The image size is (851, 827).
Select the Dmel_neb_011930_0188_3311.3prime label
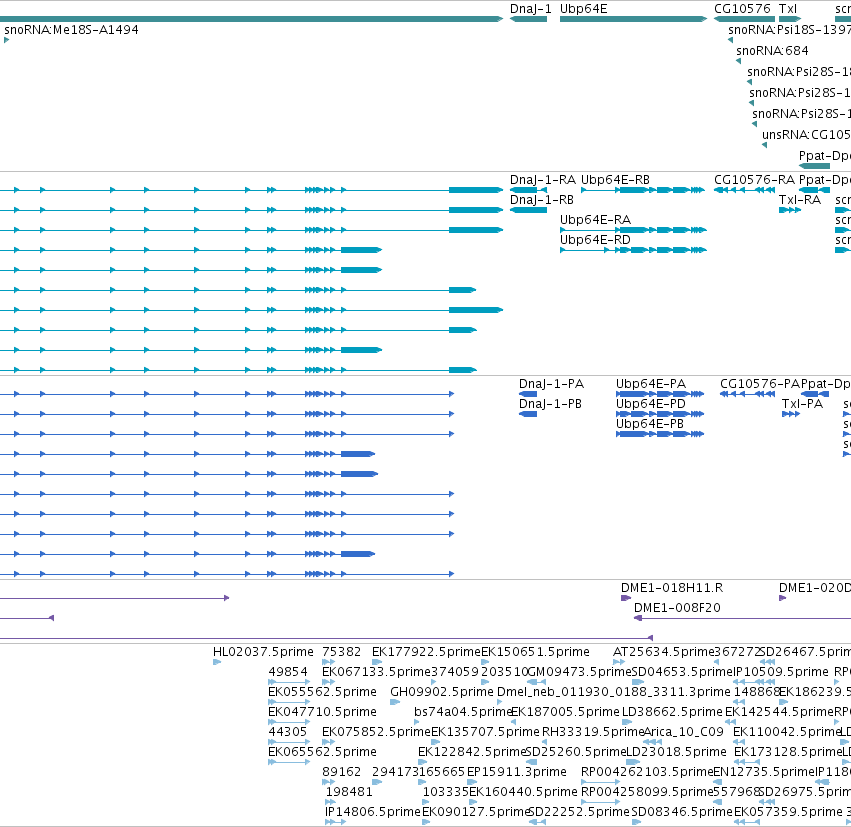pos(614,692)
